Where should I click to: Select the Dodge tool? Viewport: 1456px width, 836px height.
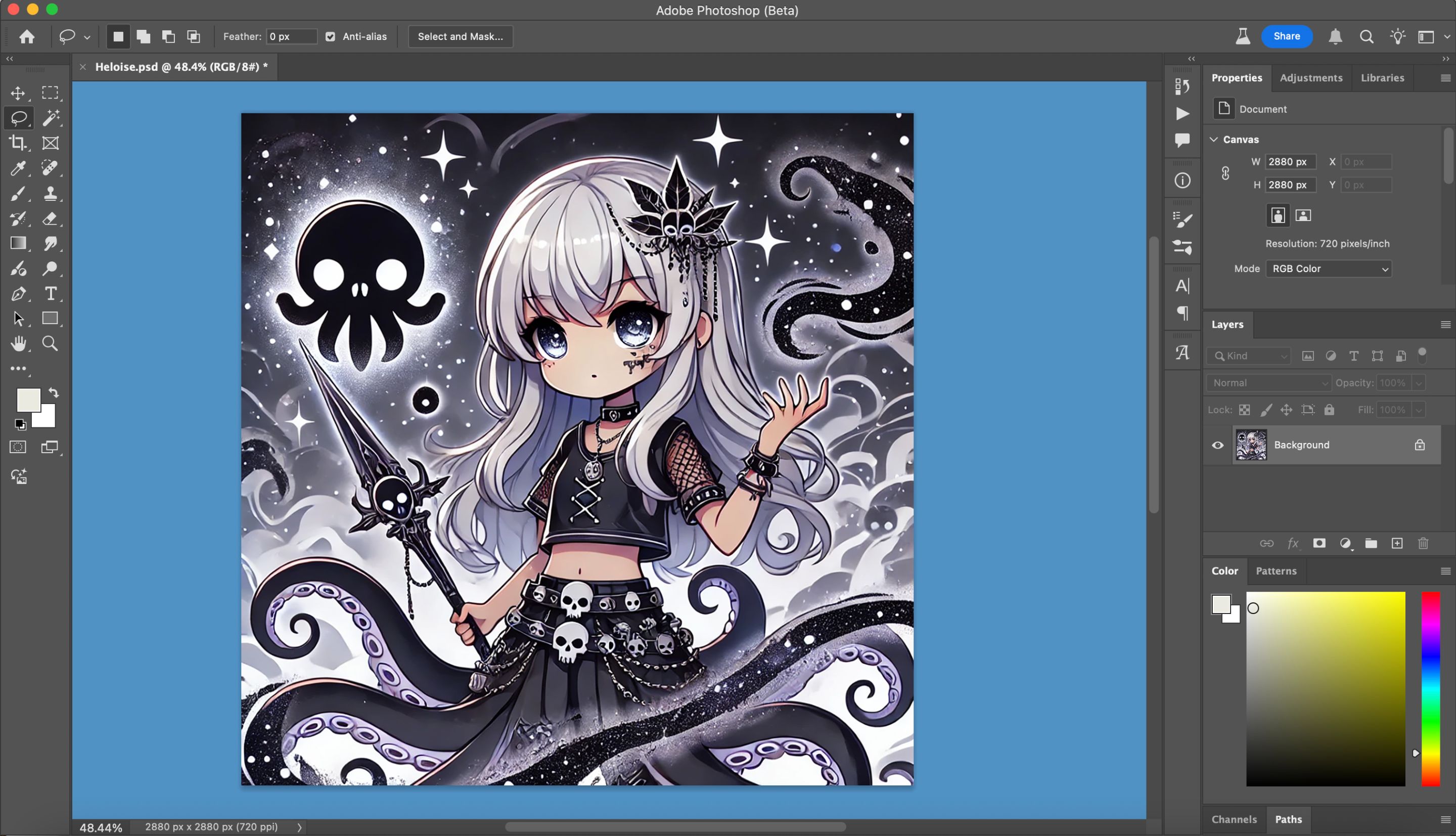50,269
